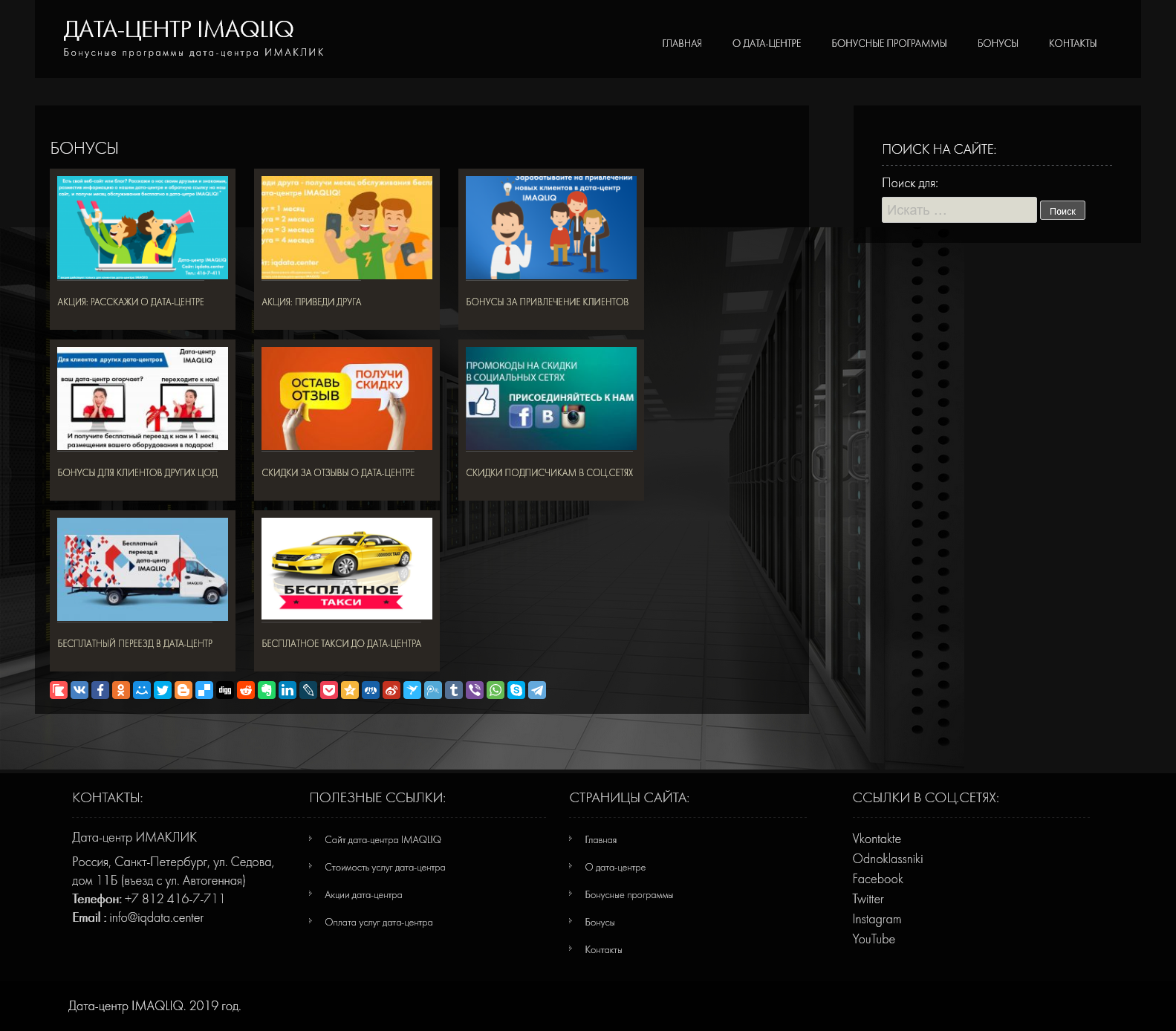The image size is (1176, 1031).
Task: Open thumbnail for Бонусы для клиентов других ЦОД
Action: (x=143, y=398)
